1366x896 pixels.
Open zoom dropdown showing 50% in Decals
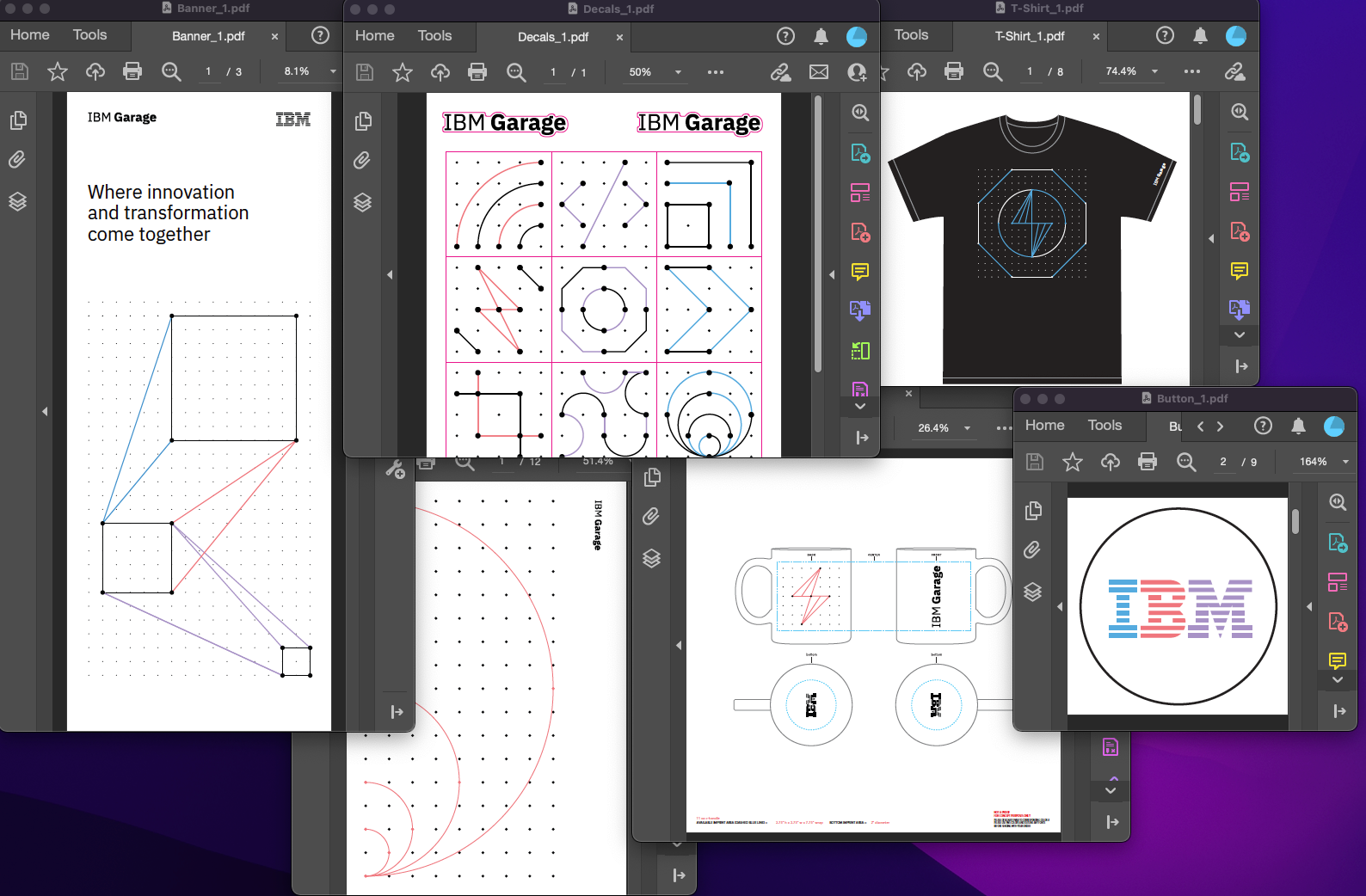tap(678, 72)
